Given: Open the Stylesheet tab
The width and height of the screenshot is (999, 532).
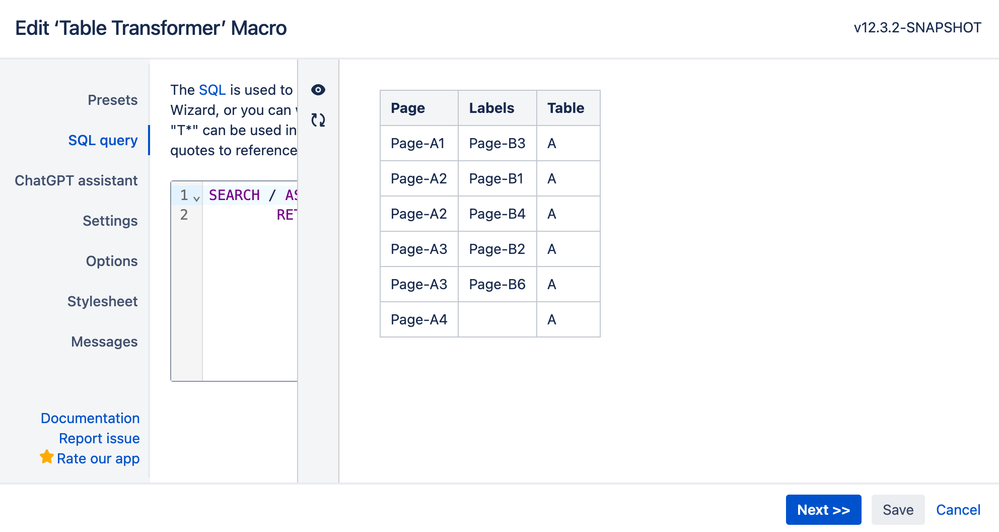Looking at the screenshot, I should pos(102,301).
